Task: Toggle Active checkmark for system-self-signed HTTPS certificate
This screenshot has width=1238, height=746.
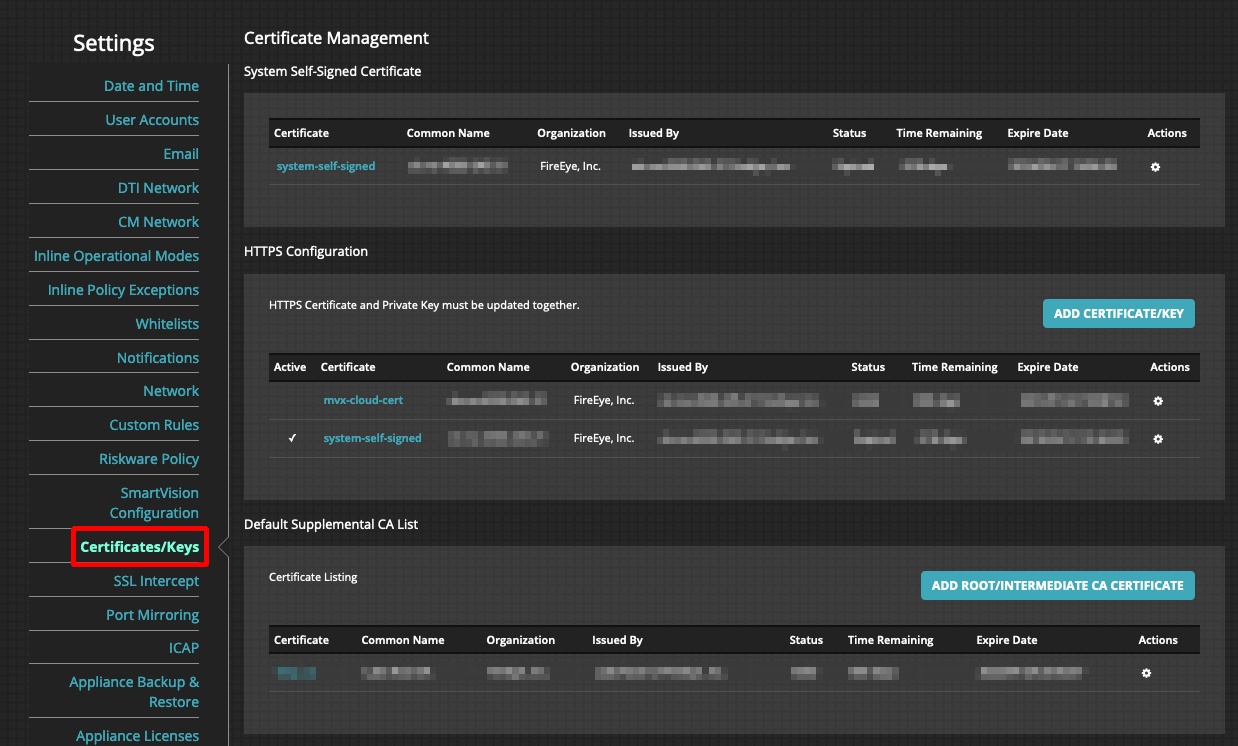Action: (289, 438)
